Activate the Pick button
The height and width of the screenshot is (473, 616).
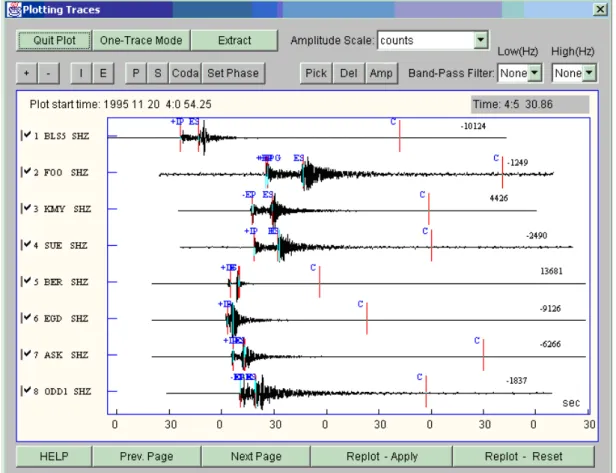316,73
